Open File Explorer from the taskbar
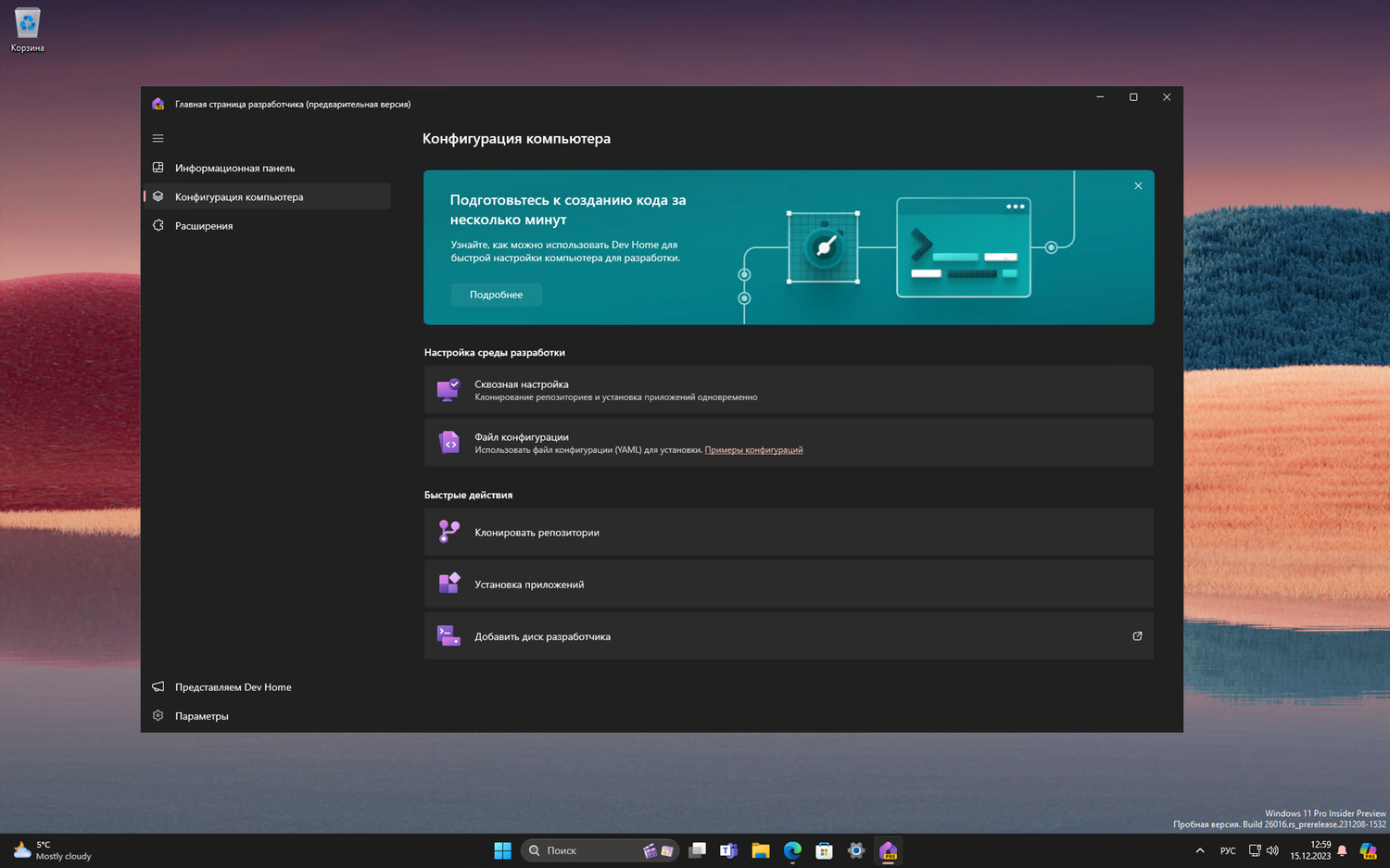The height and width of the screenshot is (868, 1390). point(761,850)
